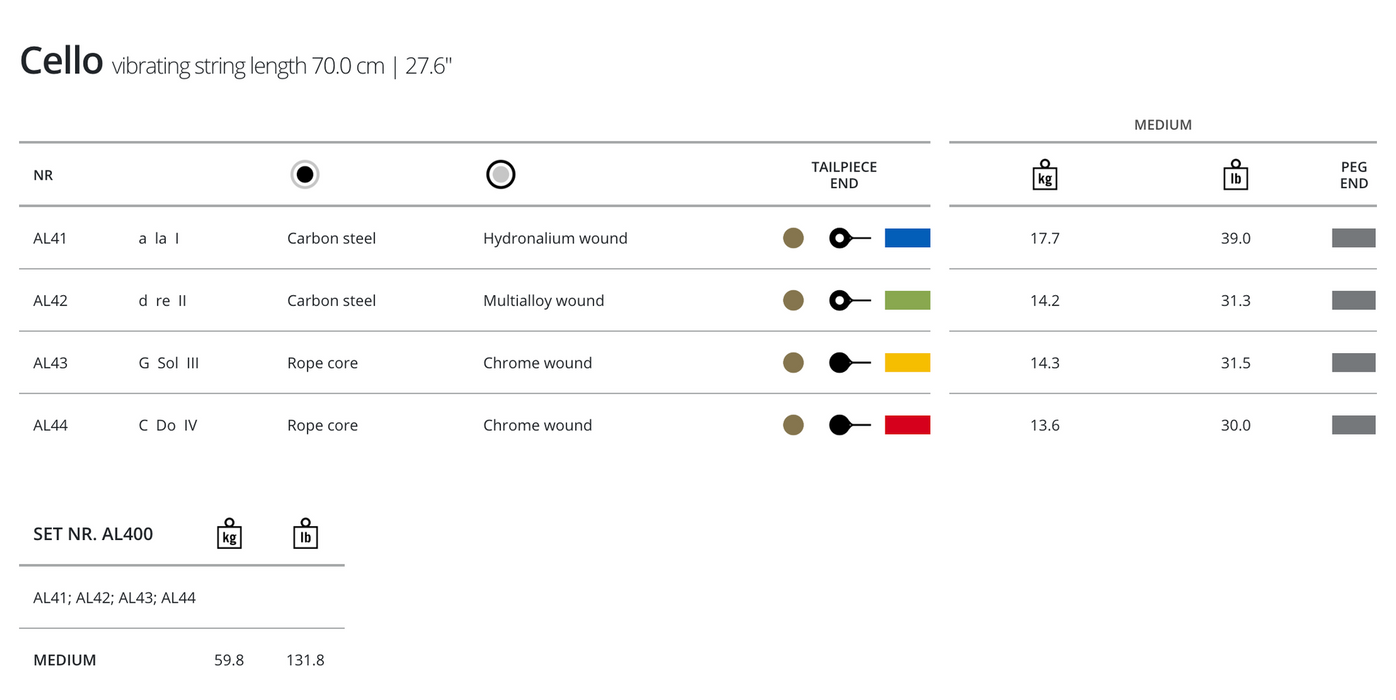
Task: Click the AL43 string number
Action: pyautogui.click(x=50, y=363)
